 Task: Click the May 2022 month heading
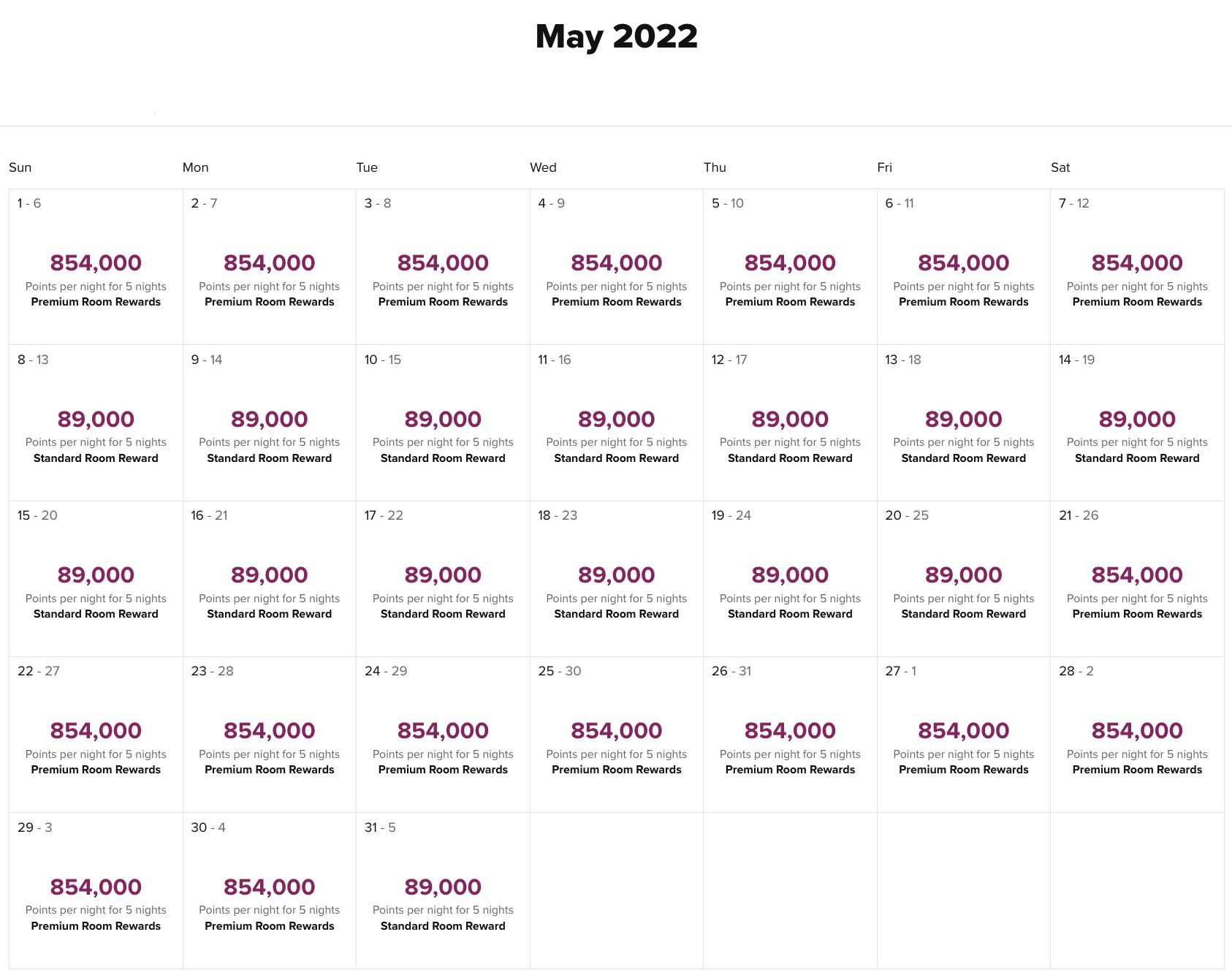click(616, 37)
